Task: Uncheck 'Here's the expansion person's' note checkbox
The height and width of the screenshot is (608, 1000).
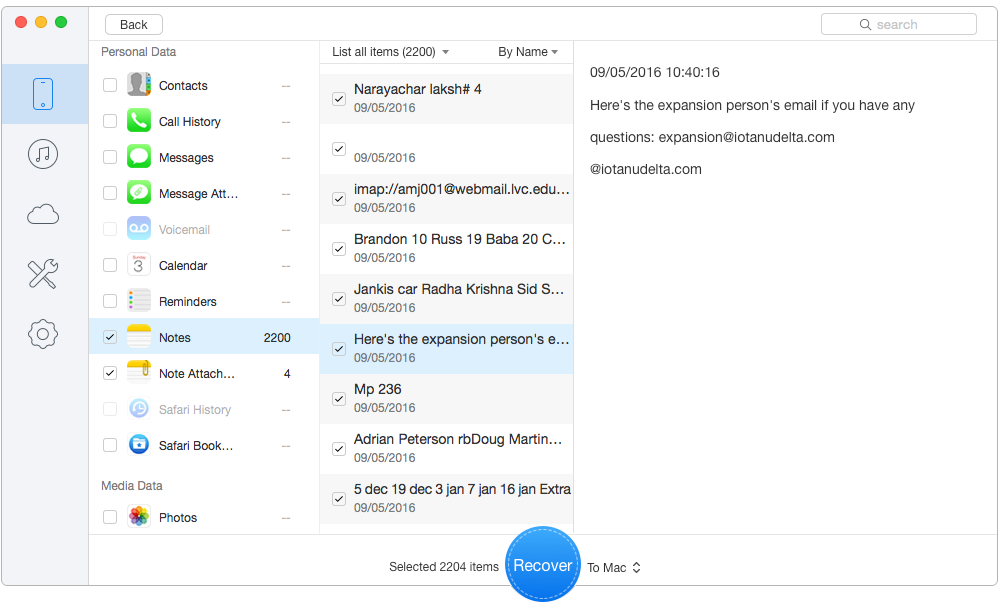Action: point(339,349)
